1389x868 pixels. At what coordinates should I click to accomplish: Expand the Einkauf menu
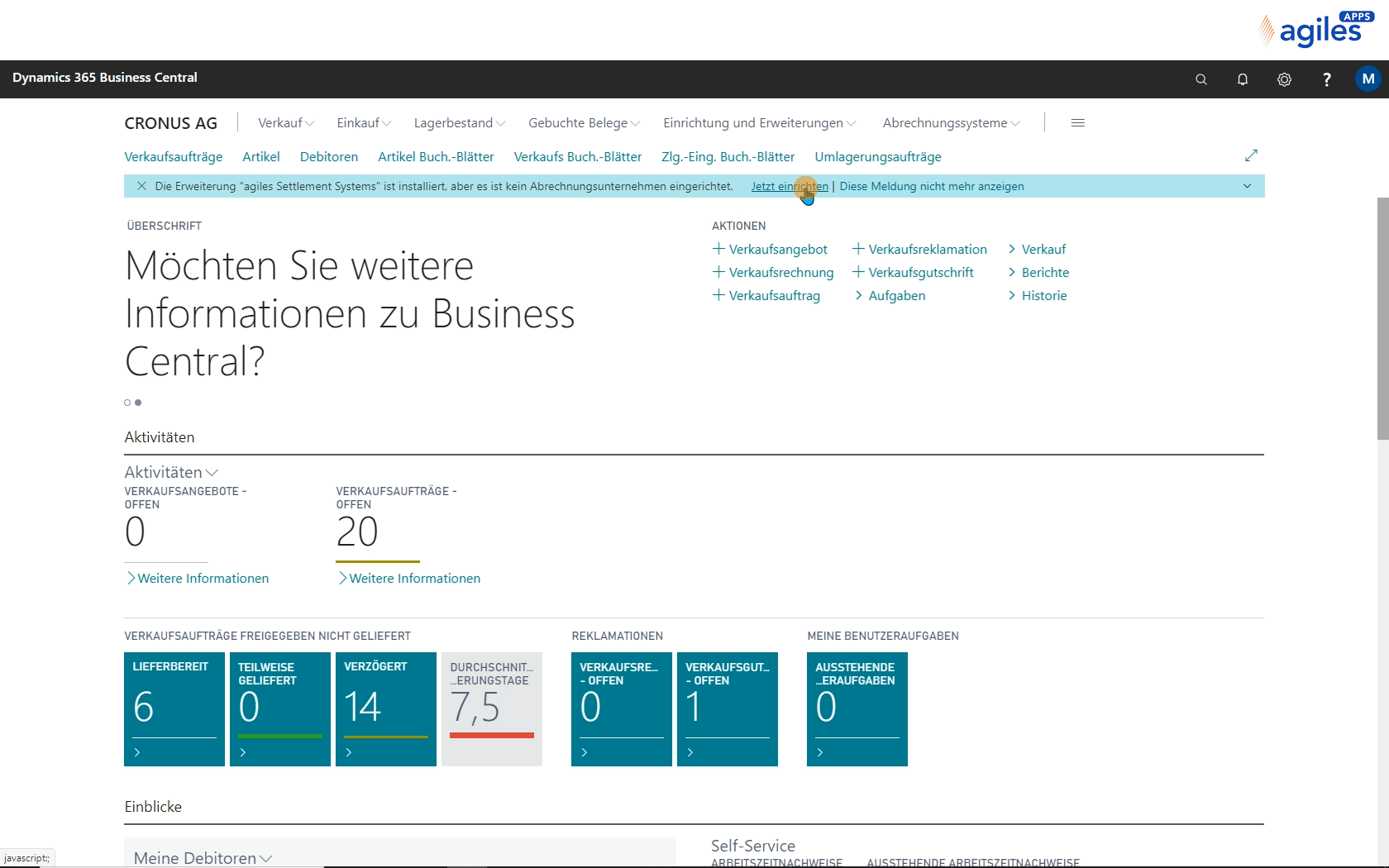[x=364, y=122]
